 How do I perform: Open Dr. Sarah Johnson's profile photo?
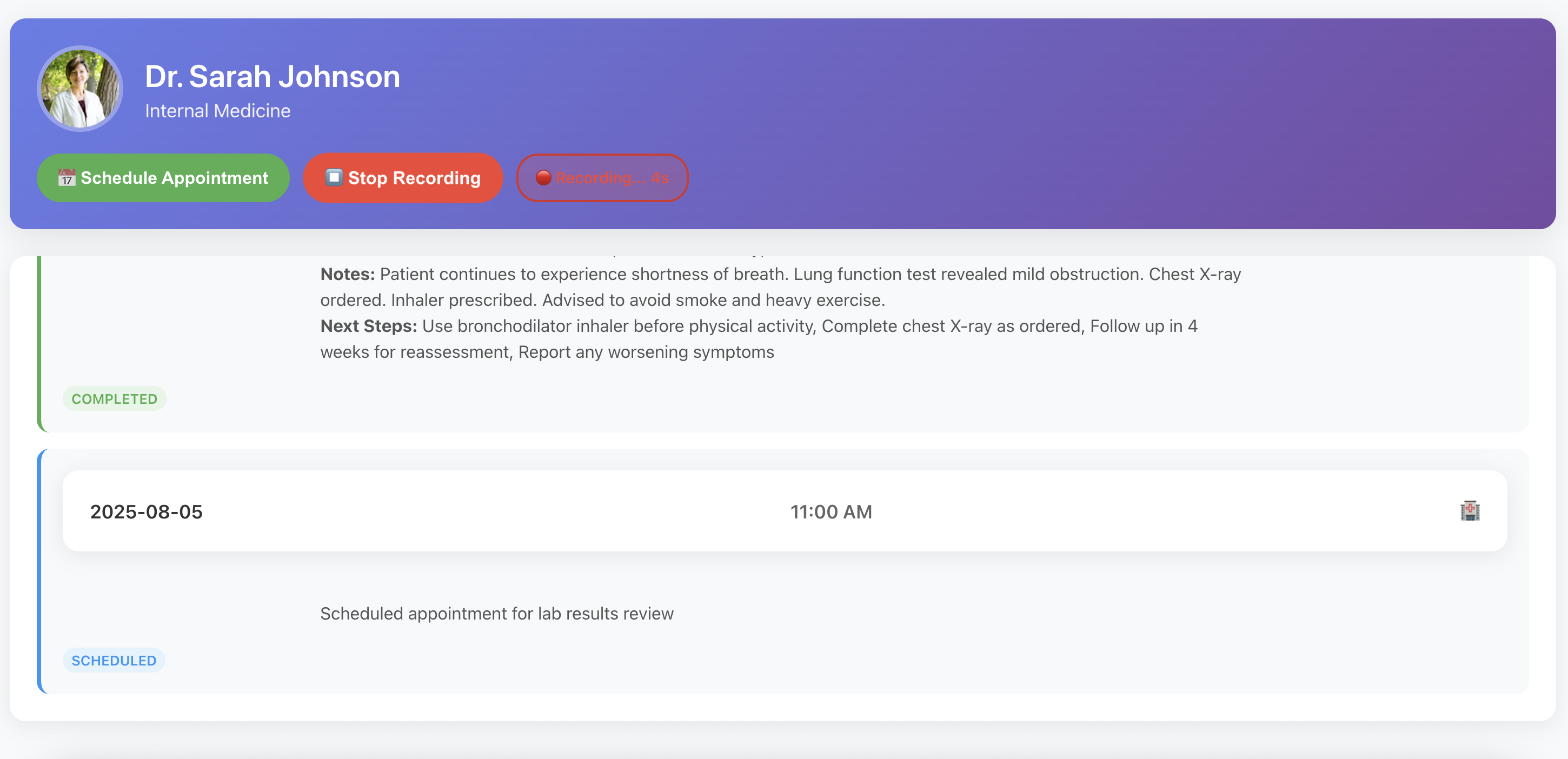(x=79, y=89)
